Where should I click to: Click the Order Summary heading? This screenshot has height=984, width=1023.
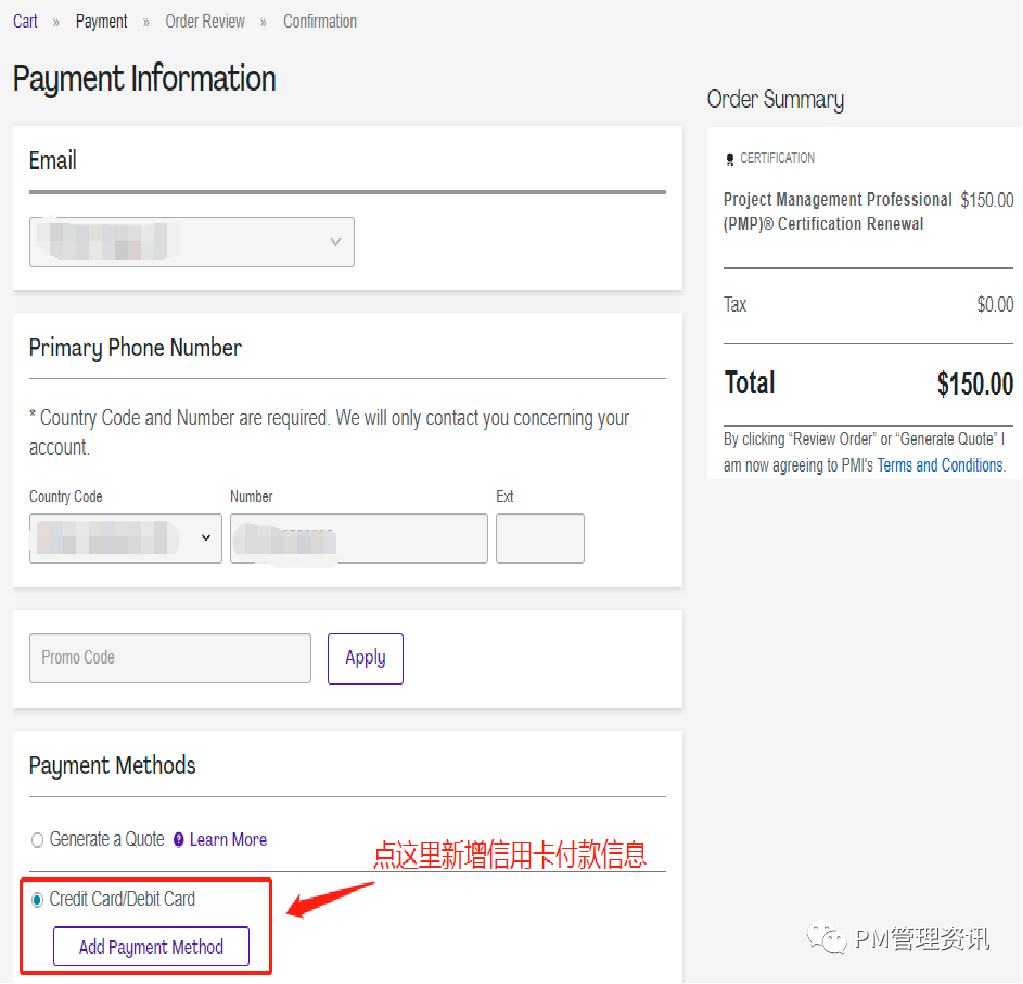click(x=776, y=100)
